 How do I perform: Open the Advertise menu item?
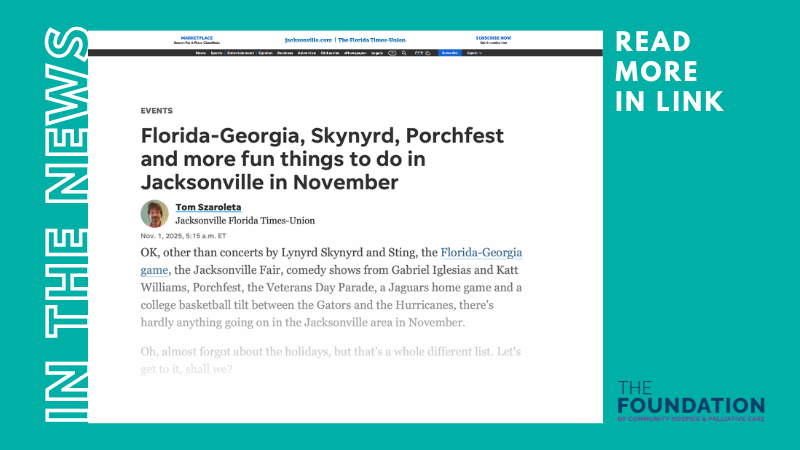point(307,53)
